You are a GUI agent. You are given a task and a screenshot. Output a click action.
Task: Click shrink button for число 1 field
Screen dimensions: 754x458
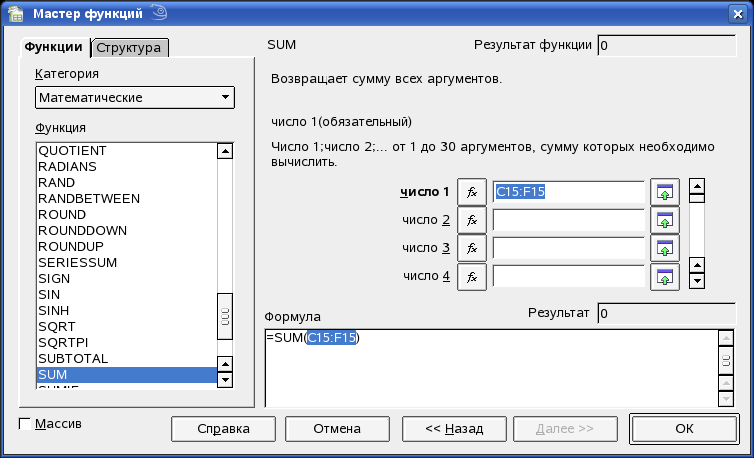click(665, 192)
